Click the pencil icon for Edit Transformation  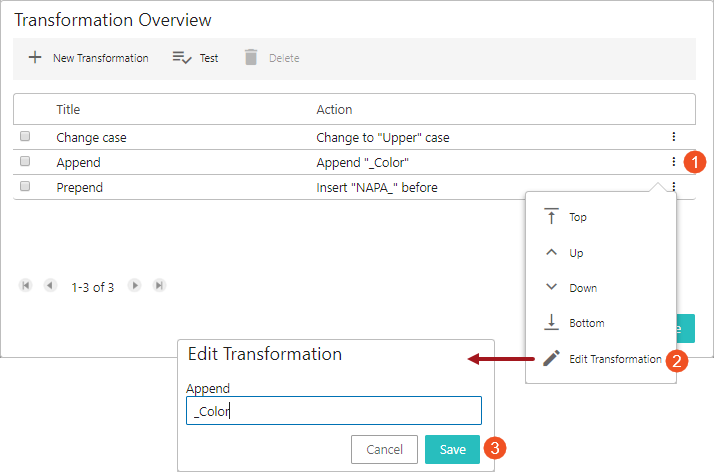551,358
